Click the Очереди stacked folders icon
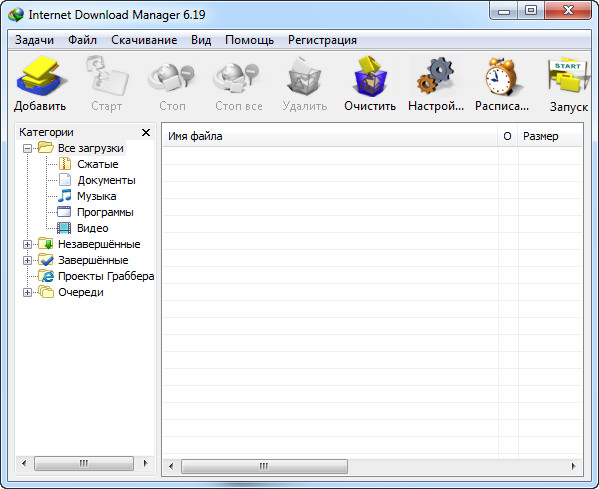The height and width of the screenshot is (489, 599). (46, 292)
